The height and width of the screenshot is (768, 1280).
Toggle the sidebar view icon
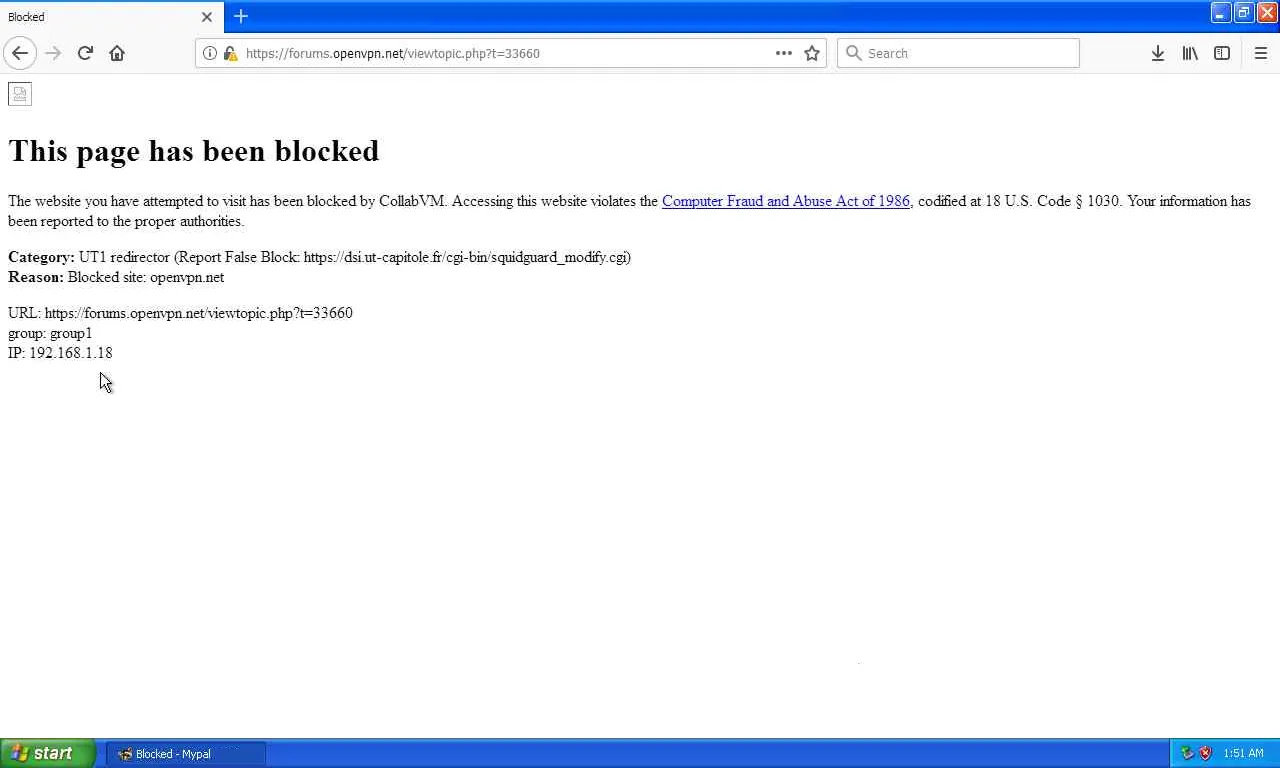(1222, 53)
